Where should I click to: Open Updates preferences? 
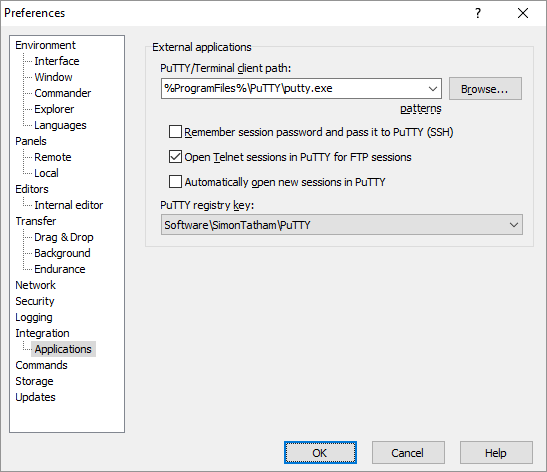[35, 397]
